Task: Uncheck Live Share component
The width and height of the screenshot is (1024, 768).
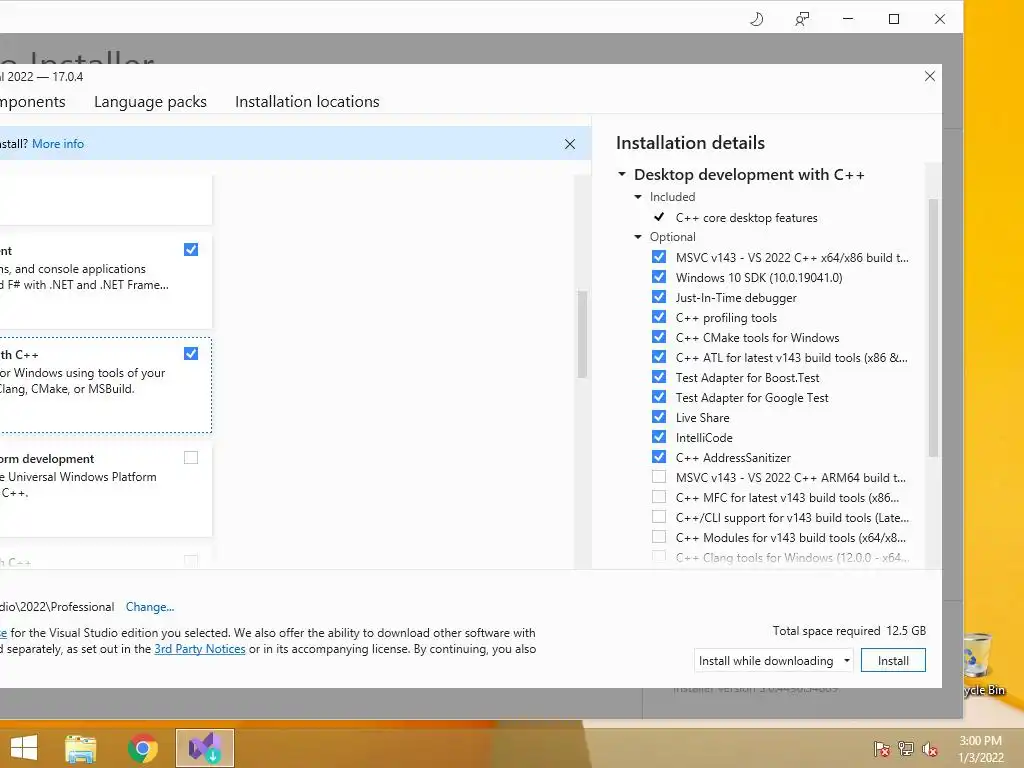Action: (659, 417)
